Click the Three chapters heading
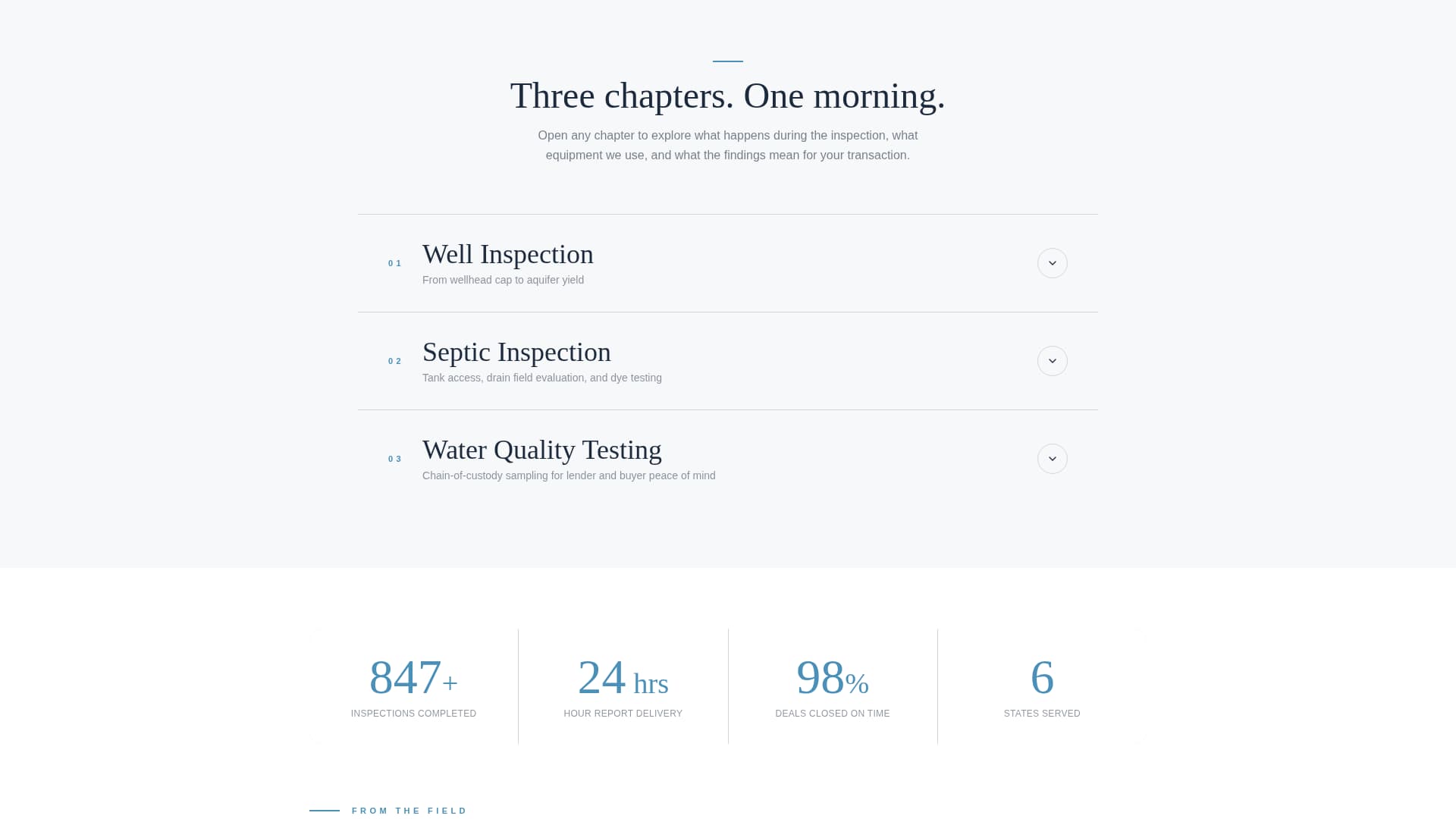1456x819 pixels. point(728,96)
